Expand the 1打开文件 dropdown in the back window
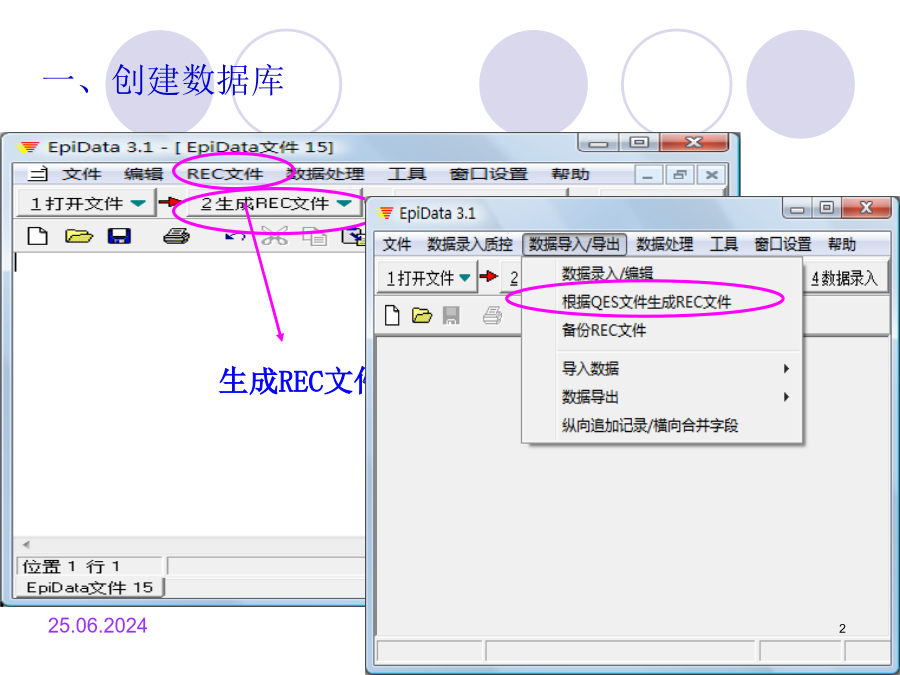 [x=138, y=203]
